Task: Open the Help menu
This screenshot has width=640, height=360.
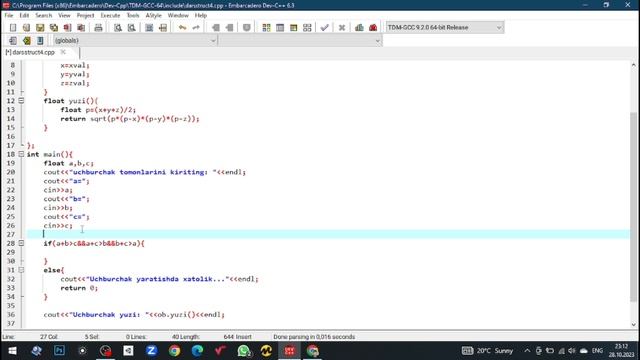Action: pyautogui.click(x=200, y=15)
